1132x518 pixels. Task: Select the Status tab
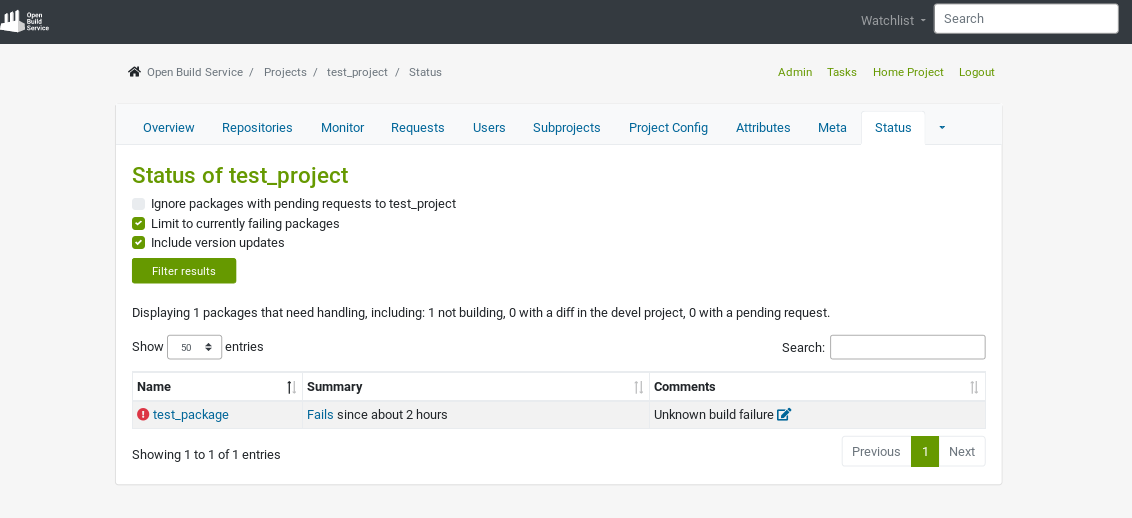(893, 128)
